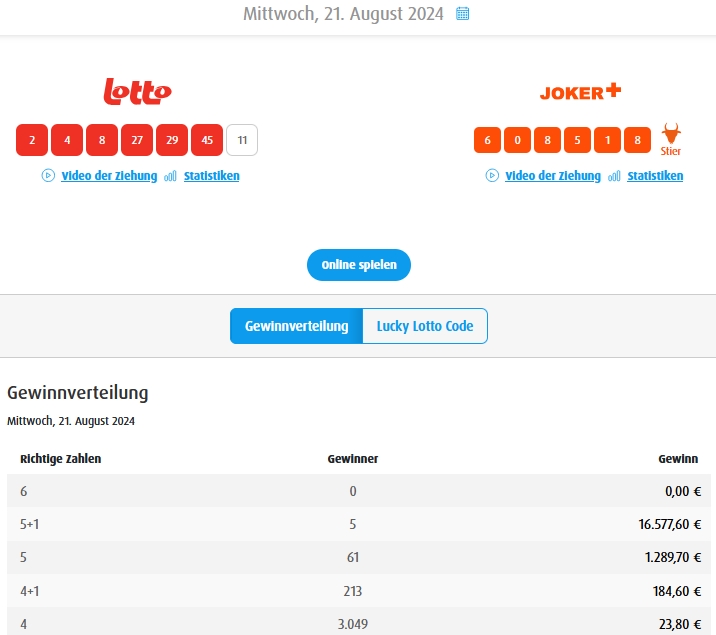Click Lotto ball number 29

172,140
